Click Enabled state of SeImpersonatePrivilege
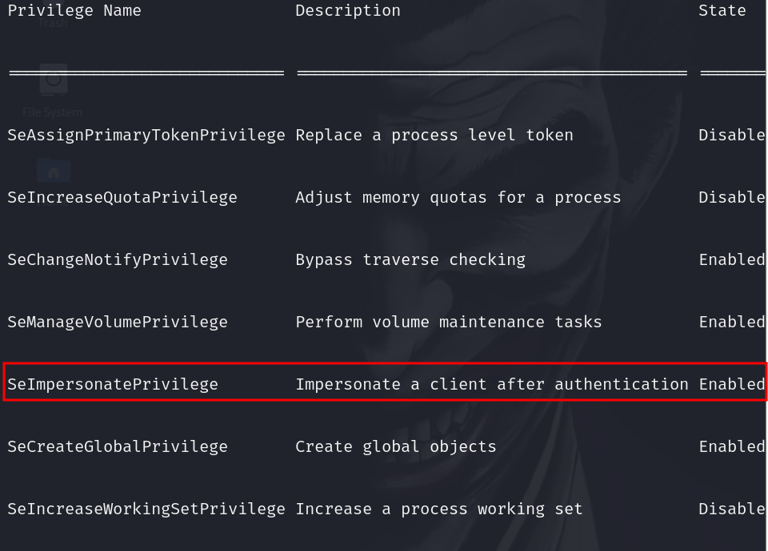This screenshot has width=768, height=551. point(732,384)
